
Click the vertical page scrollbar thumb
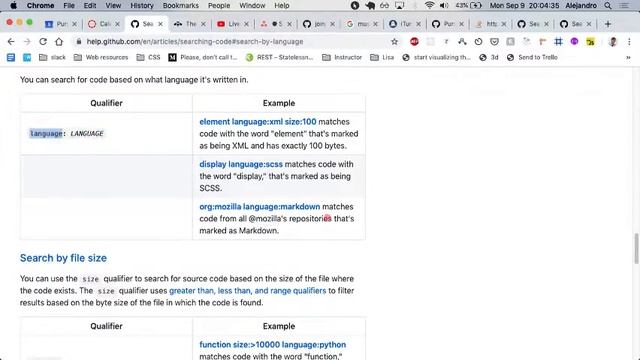[636, 248]
